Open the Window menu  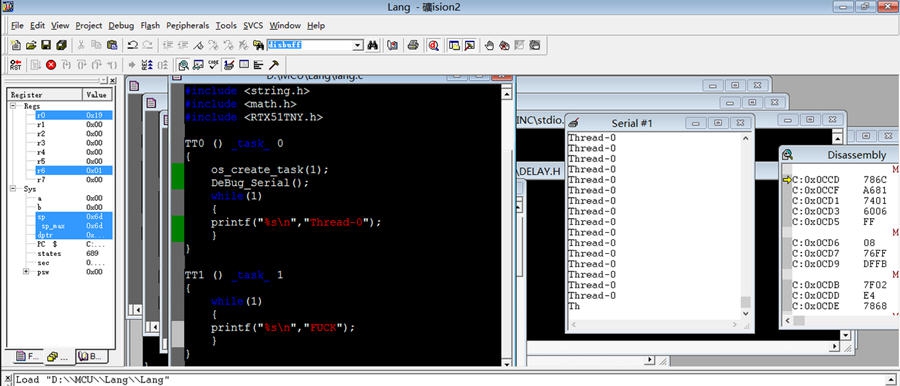click(x=285, y=26)
